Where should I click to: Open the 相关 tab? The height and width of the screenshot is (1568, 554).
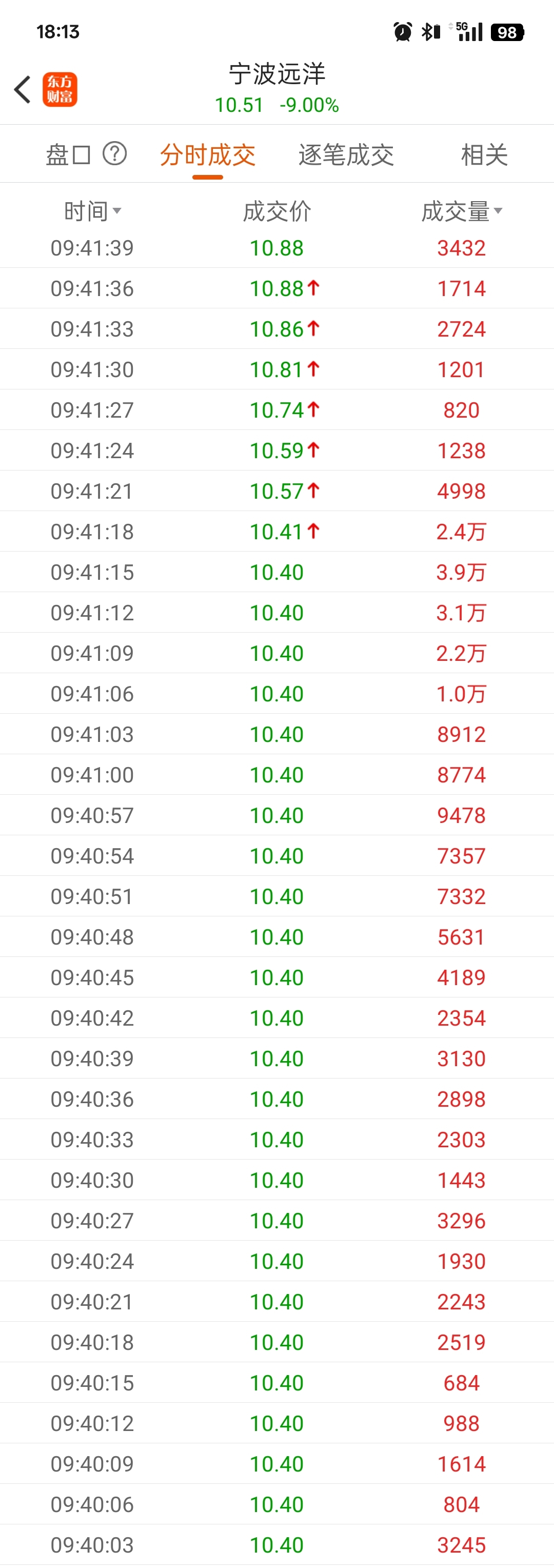[485, 154]
